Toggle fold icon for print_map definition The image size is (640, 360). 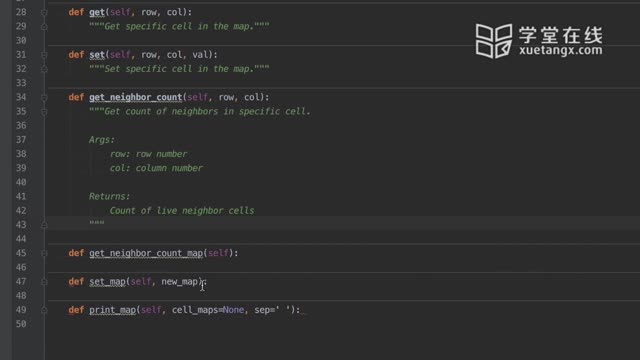pos(44,310)
